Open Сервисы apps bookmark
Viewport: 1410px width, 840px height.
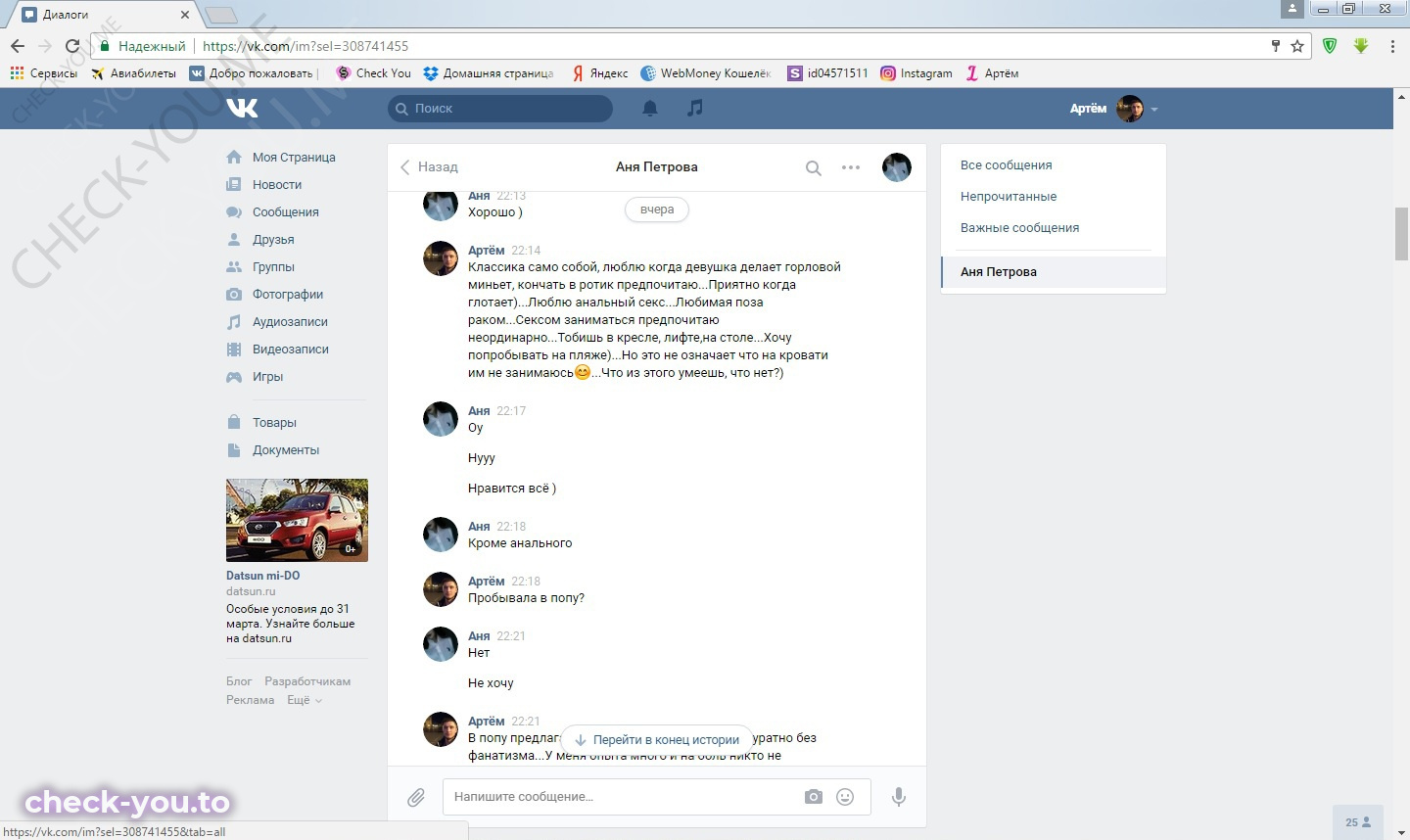[x=43, y=72]
